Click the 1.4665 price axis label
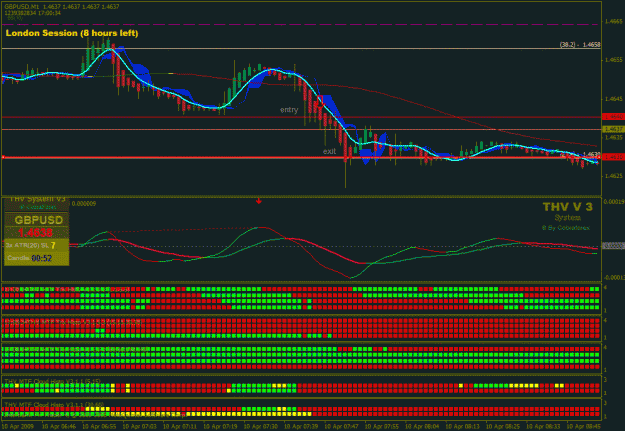625x431 pixels. (614, 22)
